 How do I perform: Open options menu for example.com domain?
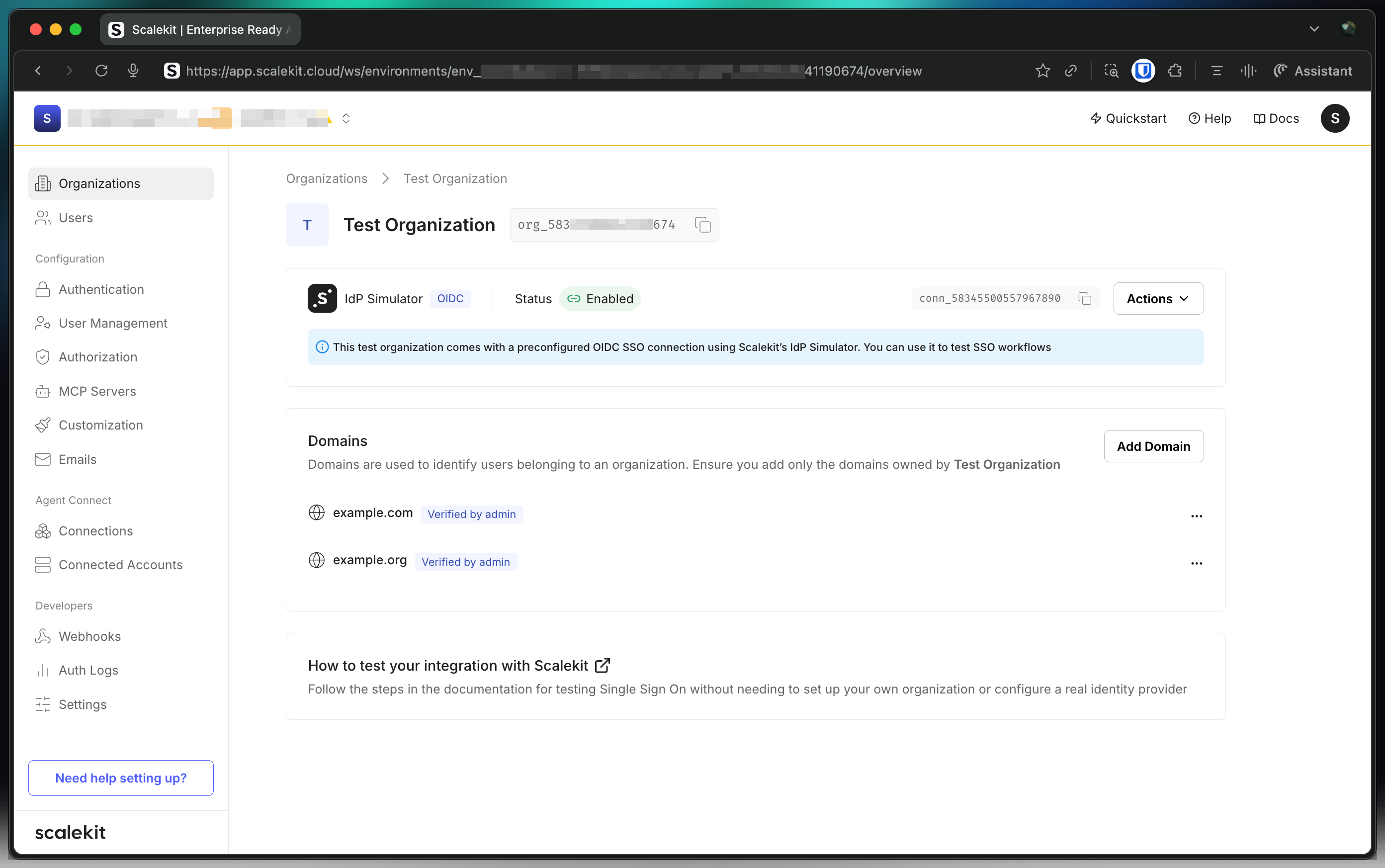coord(1196,516)
